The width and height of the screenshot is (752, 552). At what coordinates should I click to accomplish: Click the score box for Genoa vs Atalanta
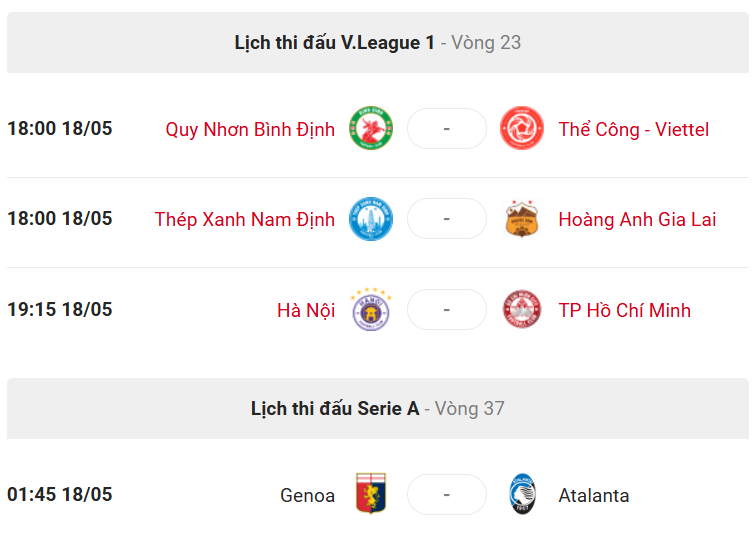tap(446, 494)
